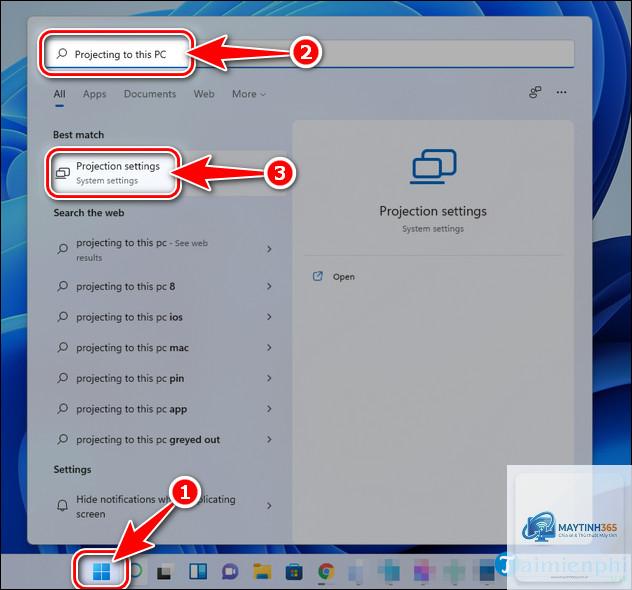Launch Teams Chat from the taskbar
Screen dimensions: 632x590
pyautogui.click(x=230, y=571)
